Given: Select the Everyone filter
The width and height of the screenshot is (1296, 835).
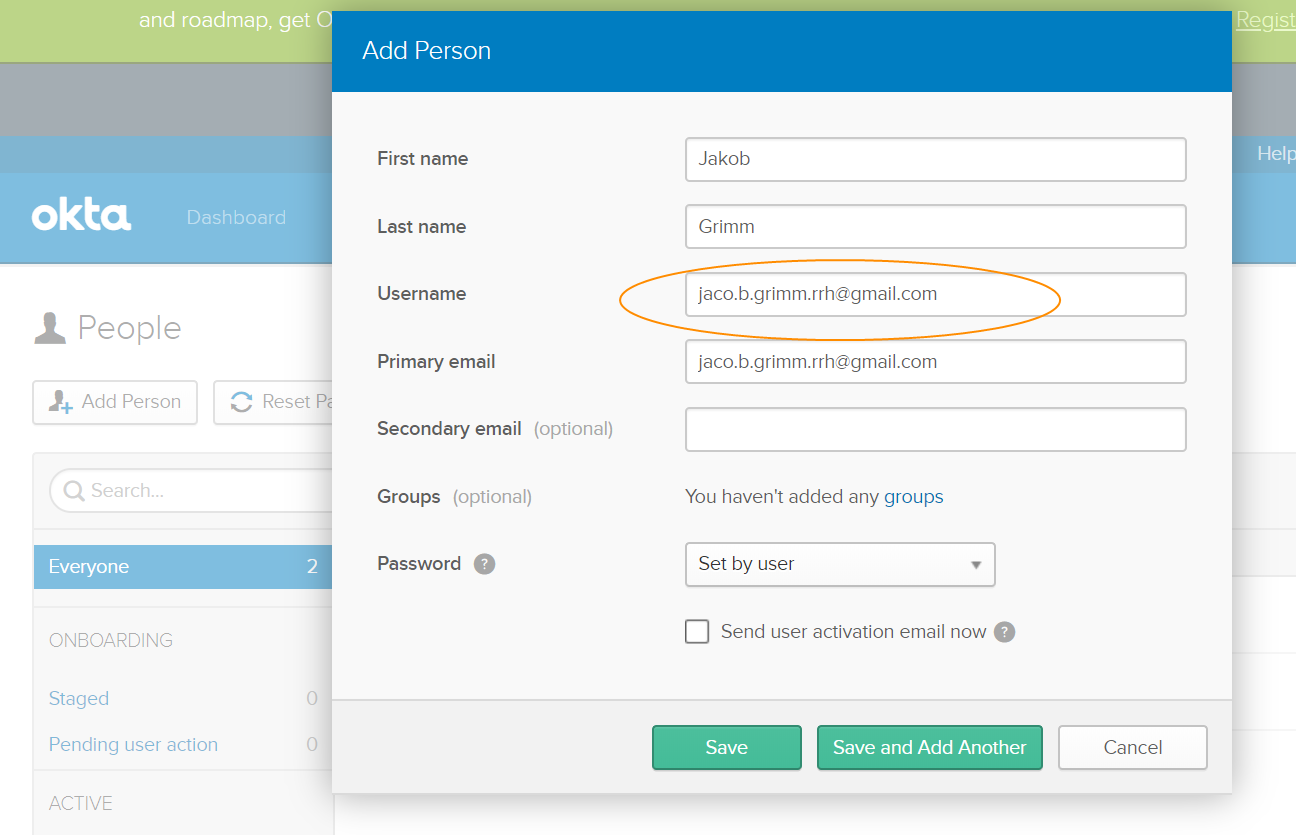Looking at the screenshot, I should coord(183,567).
